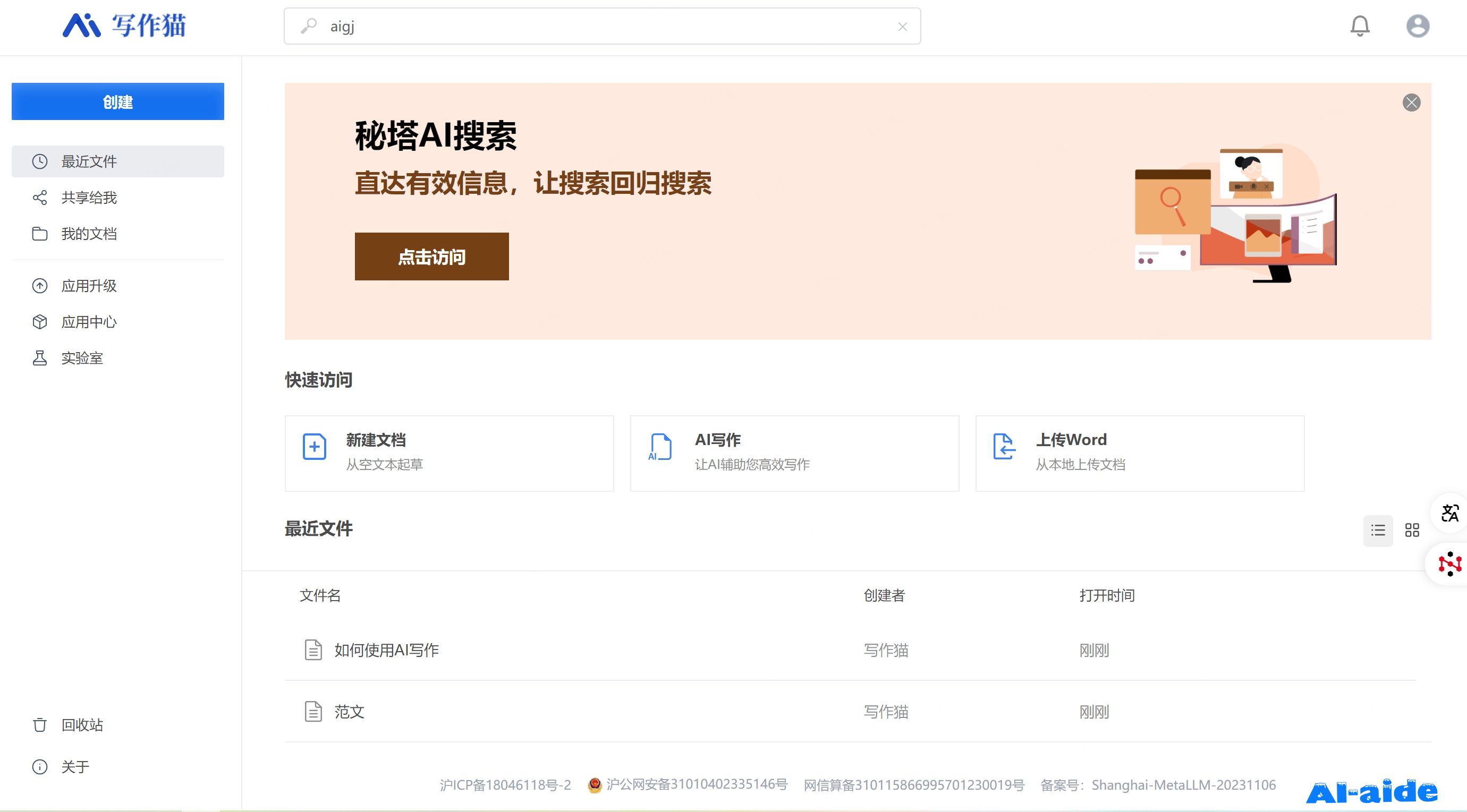Click 写作猫 creator in 如何使用AI写作 row
The image size is (1467, 812).
[x=886, y=650]
